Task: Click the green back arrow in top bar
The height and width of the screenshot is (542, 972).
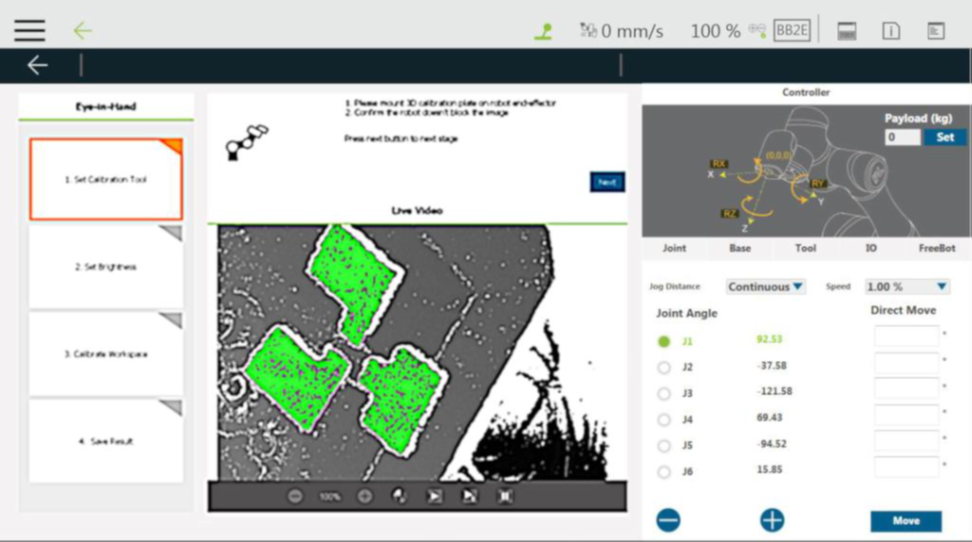Action: [82, 30]
